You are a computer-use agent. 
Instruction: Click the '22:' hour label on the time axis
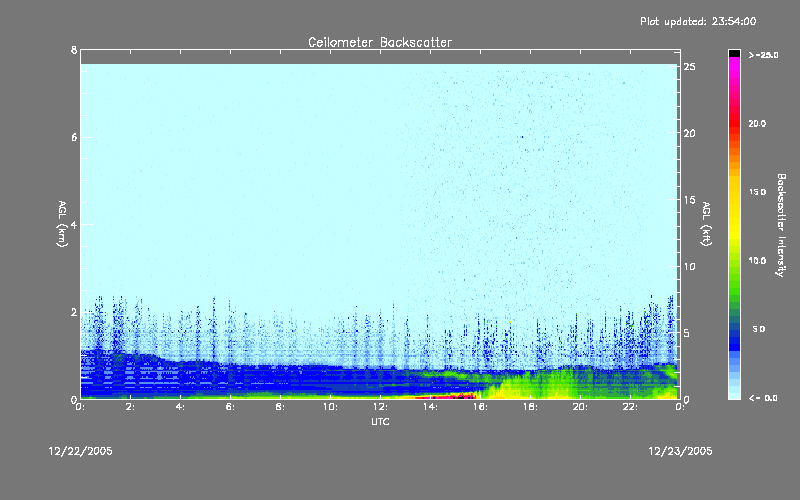coord(631,407)
